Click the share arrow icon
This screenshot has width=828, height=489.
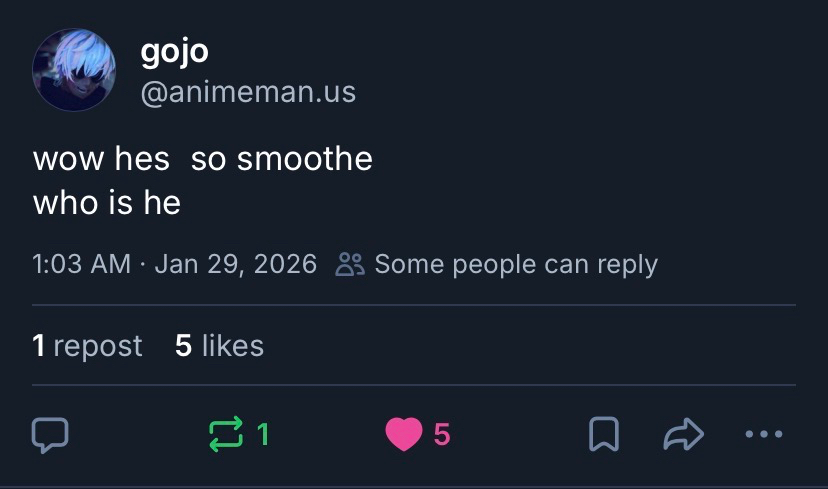click(x=684, y=434)
